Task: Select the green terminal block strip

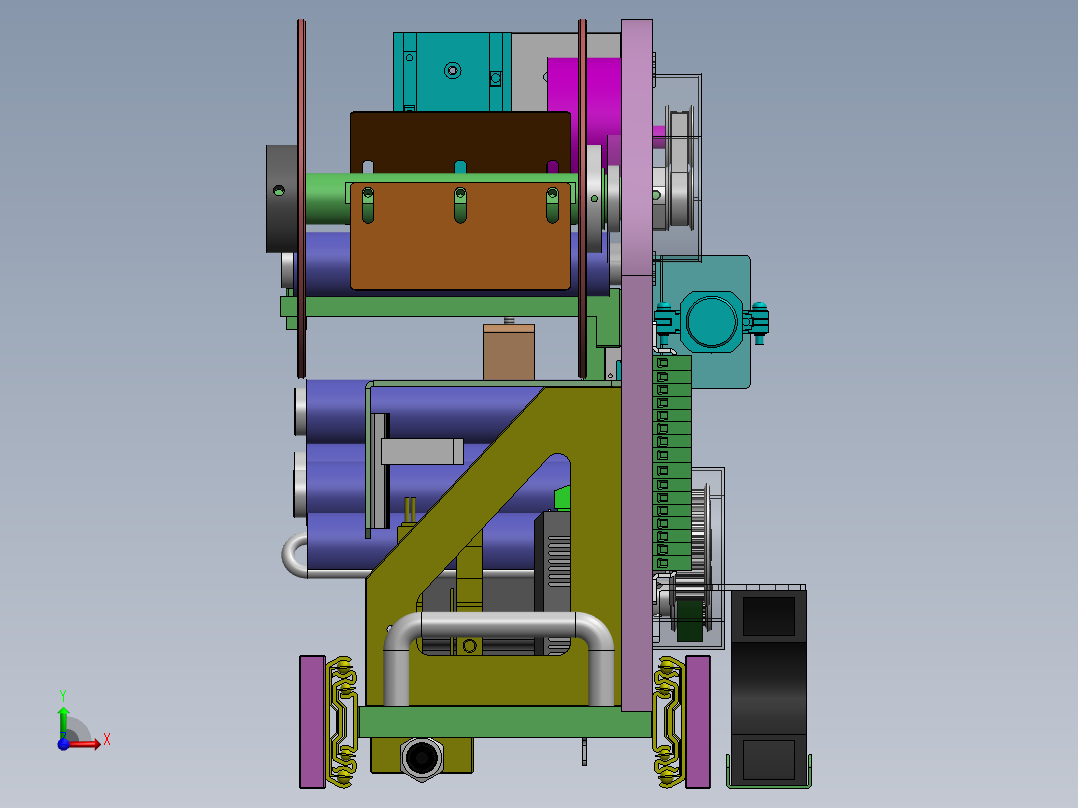Action: 672,462
